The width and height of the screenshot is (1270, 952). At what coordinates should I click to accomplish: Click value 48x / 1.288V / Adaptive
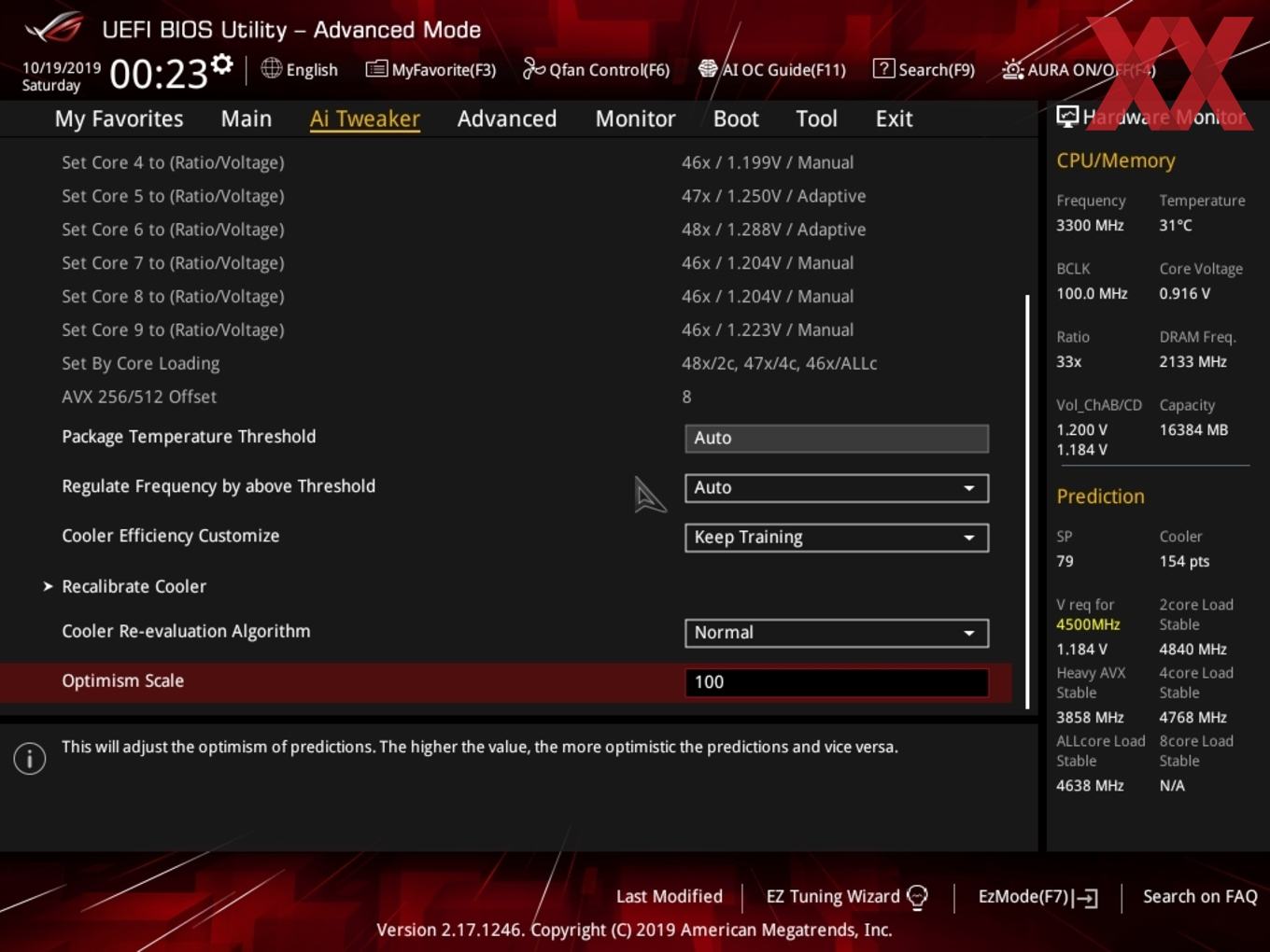click(x=773, y=230)
